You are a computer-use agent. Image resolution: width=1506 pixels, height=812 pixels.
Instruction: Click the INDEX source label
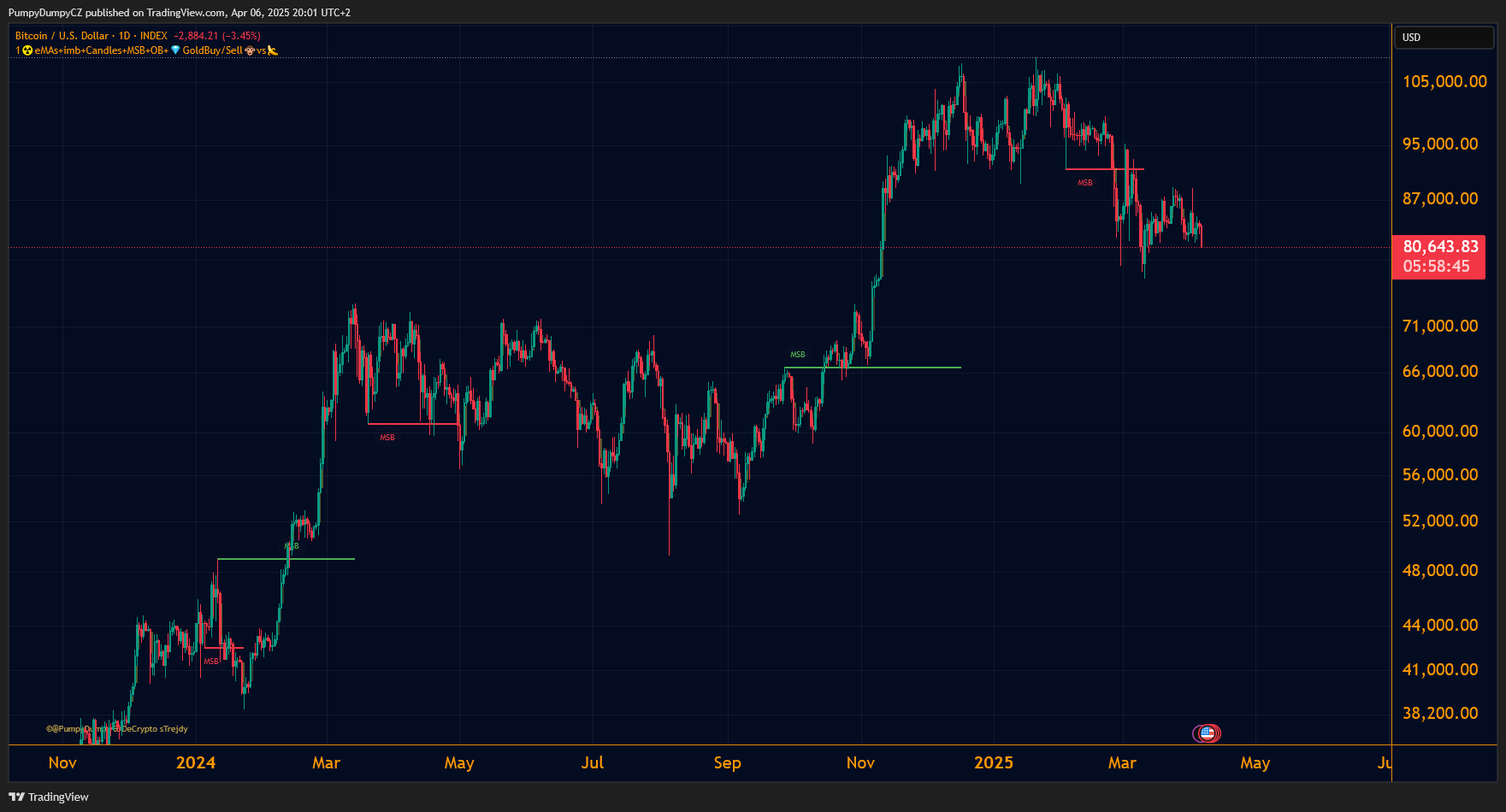tap(154, 36)
